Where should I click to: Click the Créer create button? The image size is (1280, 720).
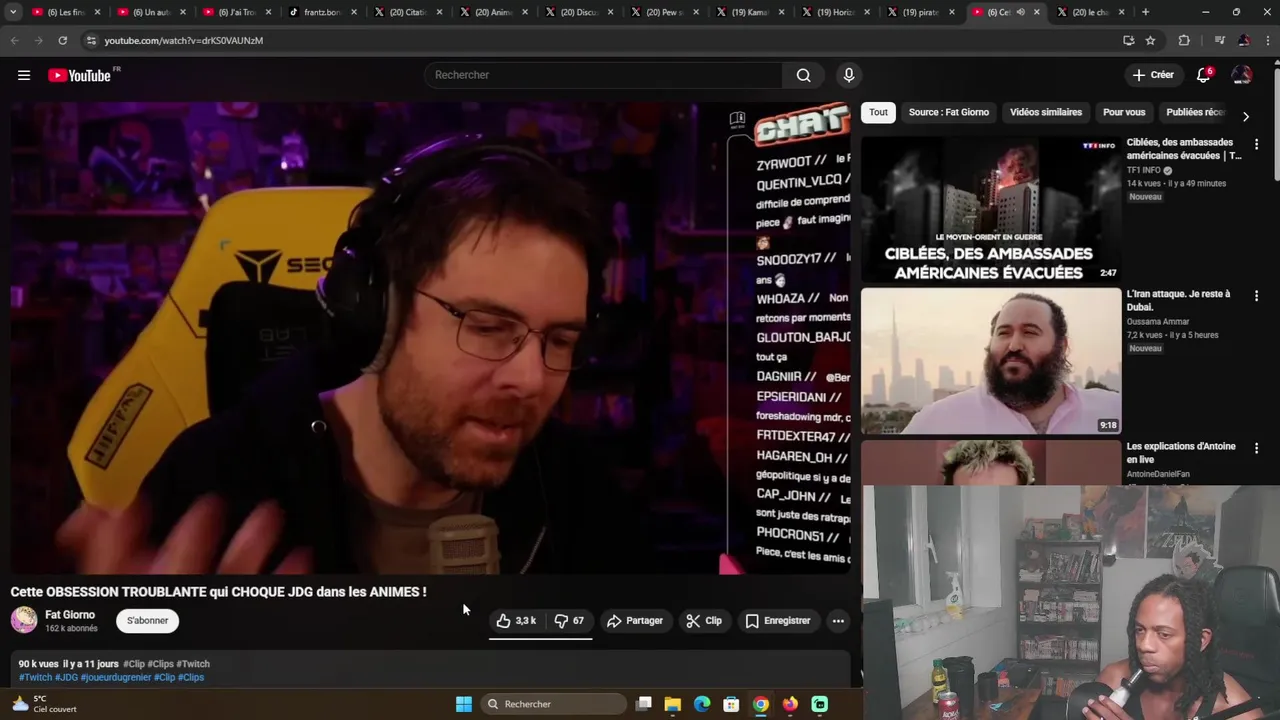1153,75
